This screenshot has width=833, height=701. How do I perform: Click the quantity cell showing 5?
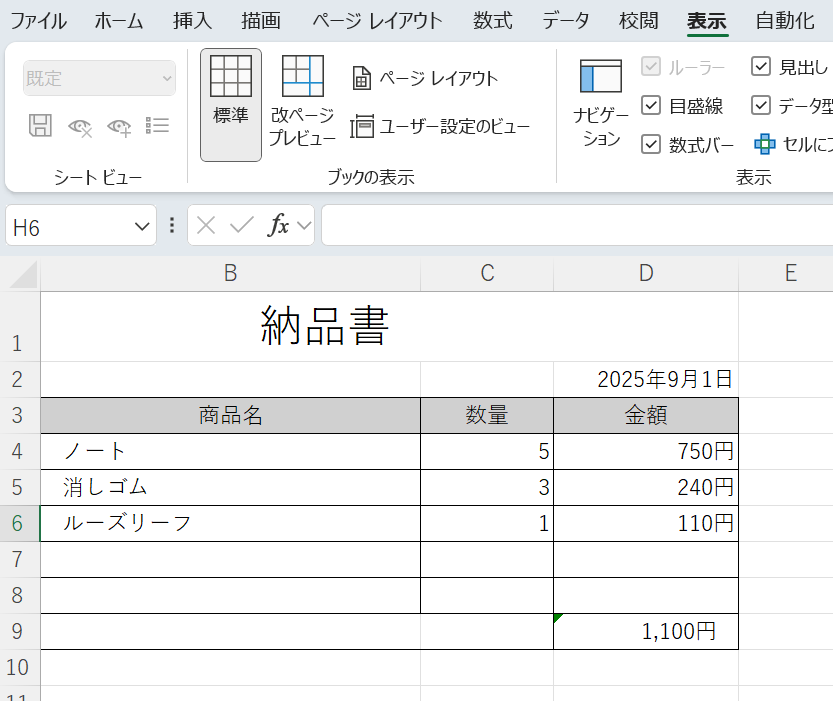[x=487, y=451]
